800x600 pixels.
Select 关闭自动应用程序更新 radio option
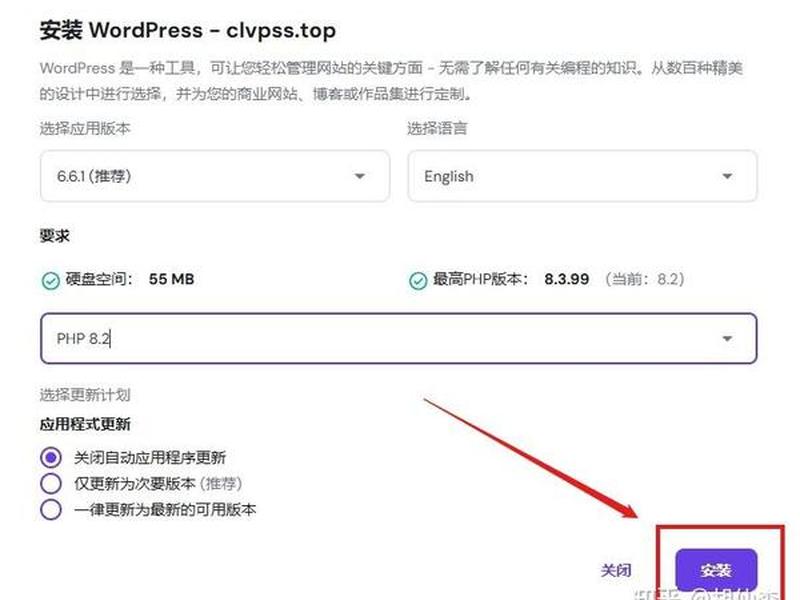(x=51, y=458)
